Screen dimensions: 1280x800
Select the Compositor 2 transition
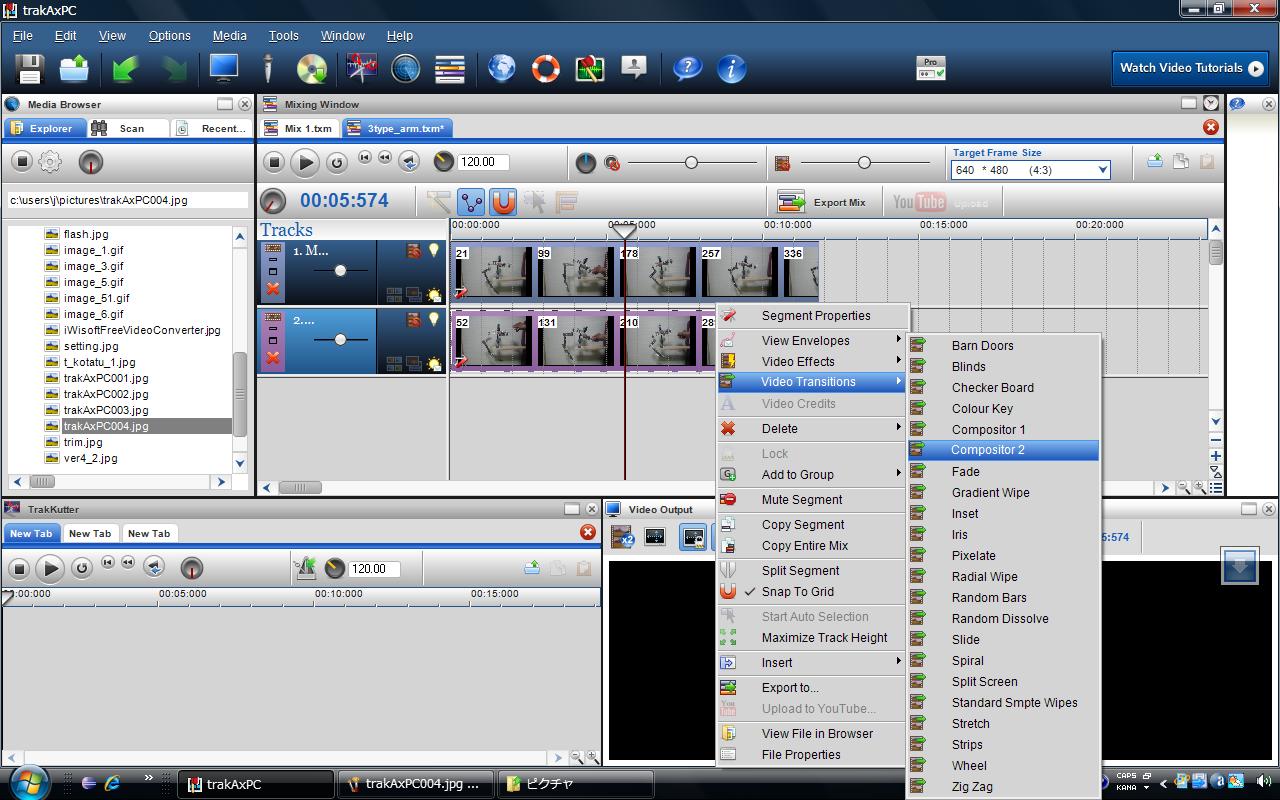(987, 450)
